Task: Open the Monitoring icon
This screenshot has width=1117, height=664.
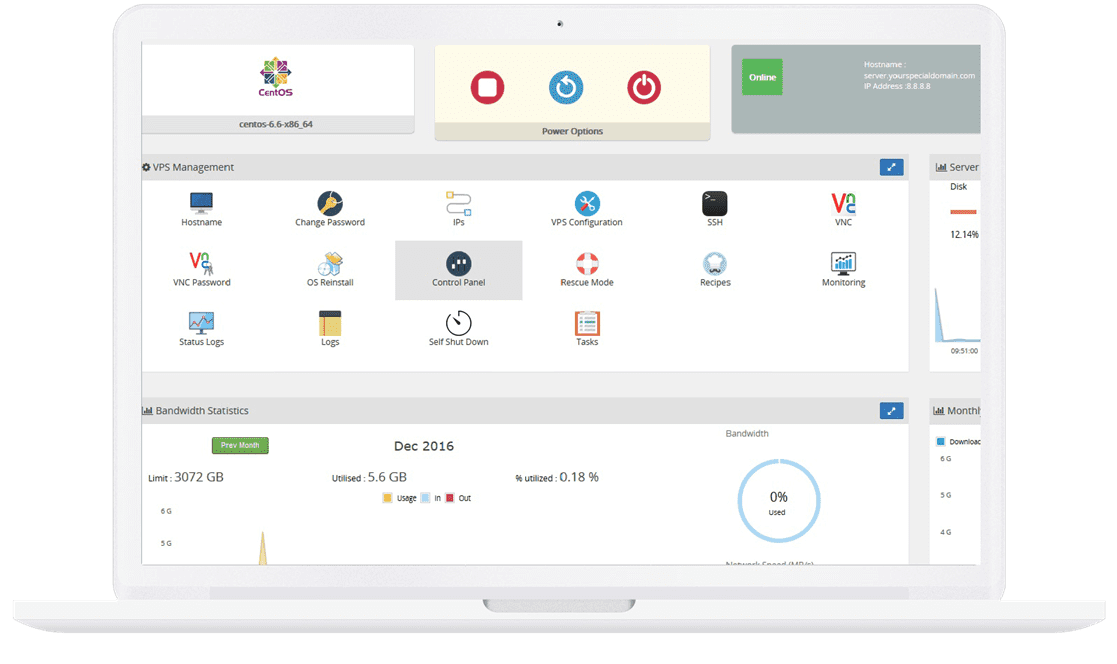Action: click(843, 264)
